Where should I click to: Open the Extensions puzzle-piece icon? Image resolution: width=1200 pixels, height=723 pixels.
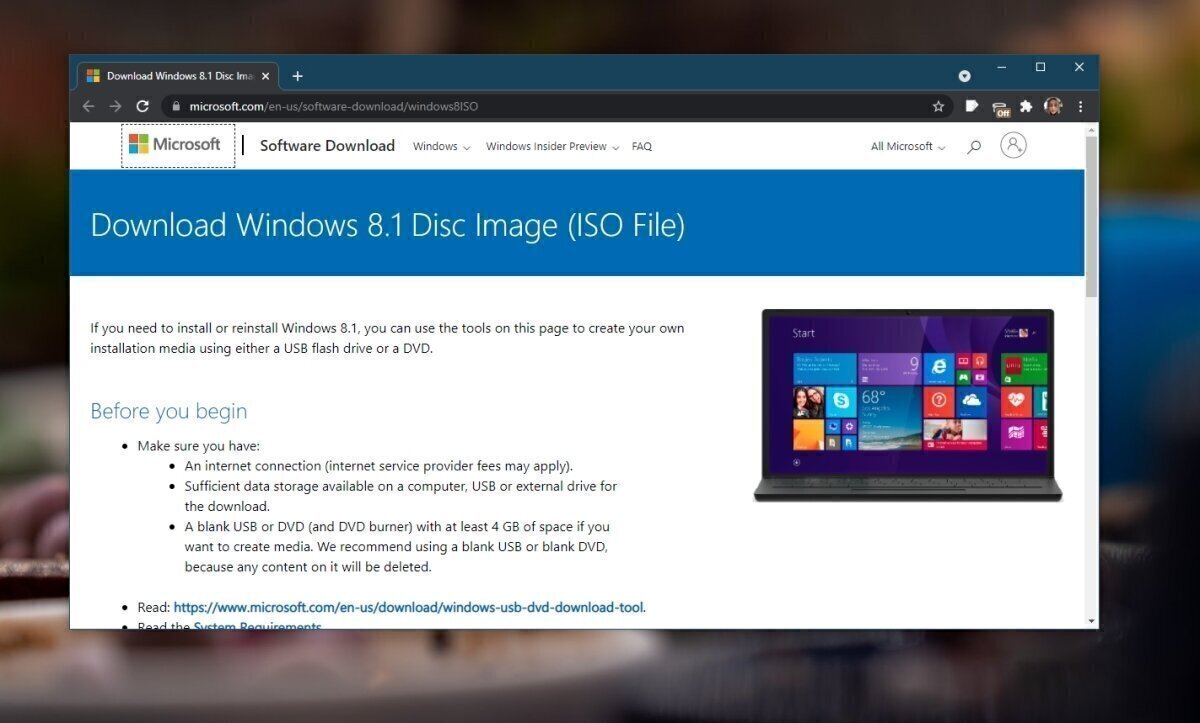[x=1026, y=106]
